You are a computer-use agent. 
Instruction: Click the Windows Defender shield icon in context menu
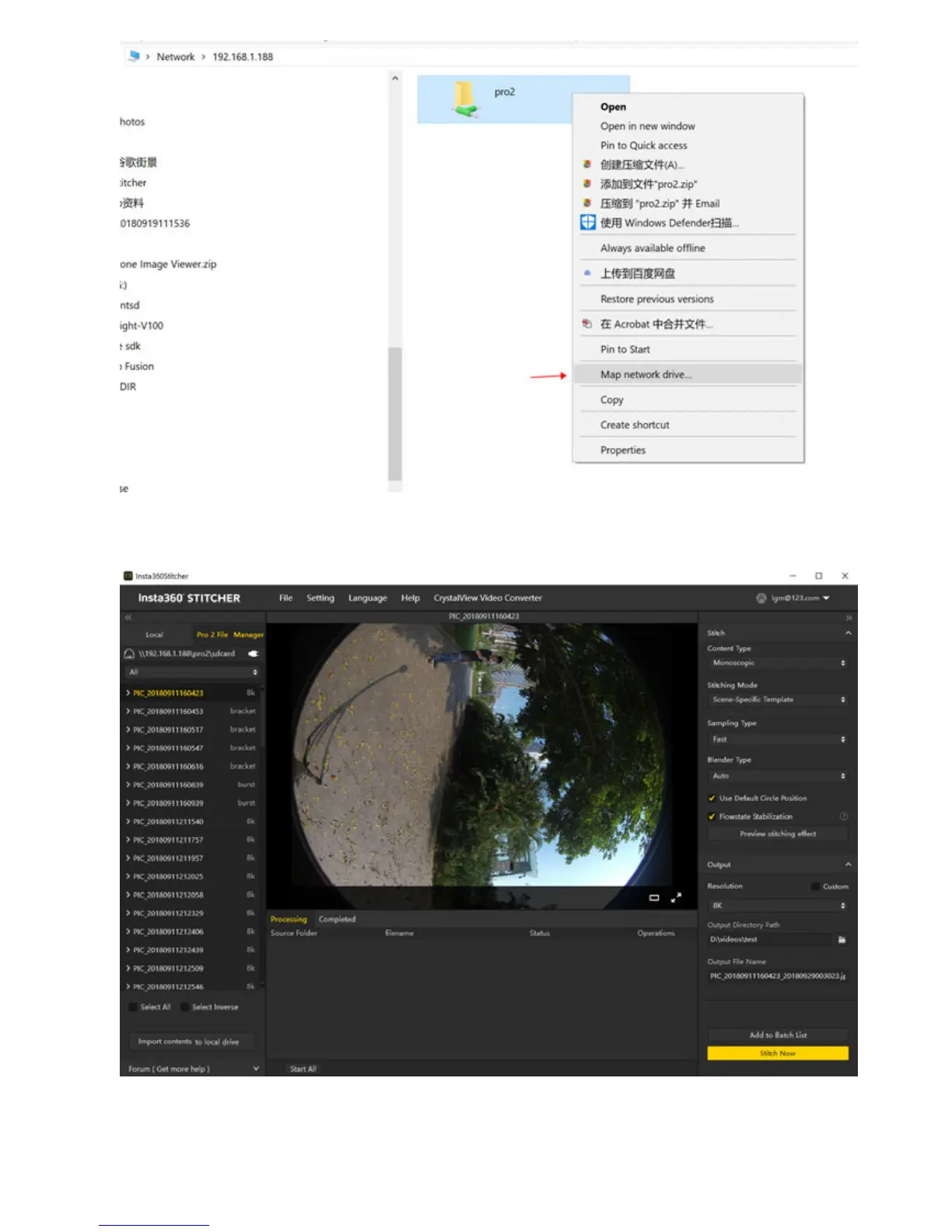click(x=588, y=222)
